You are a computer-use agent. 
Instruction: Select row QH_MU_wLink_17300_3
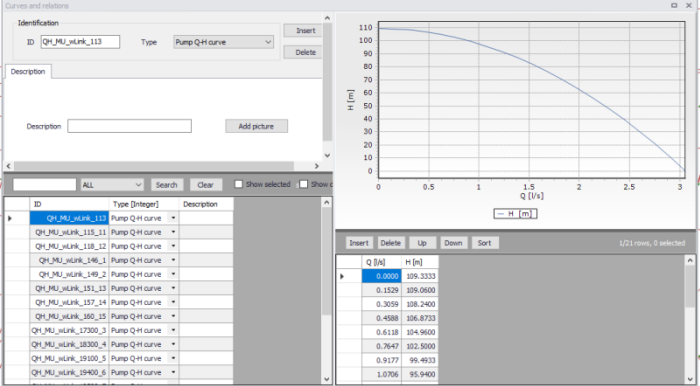(70, 330)
